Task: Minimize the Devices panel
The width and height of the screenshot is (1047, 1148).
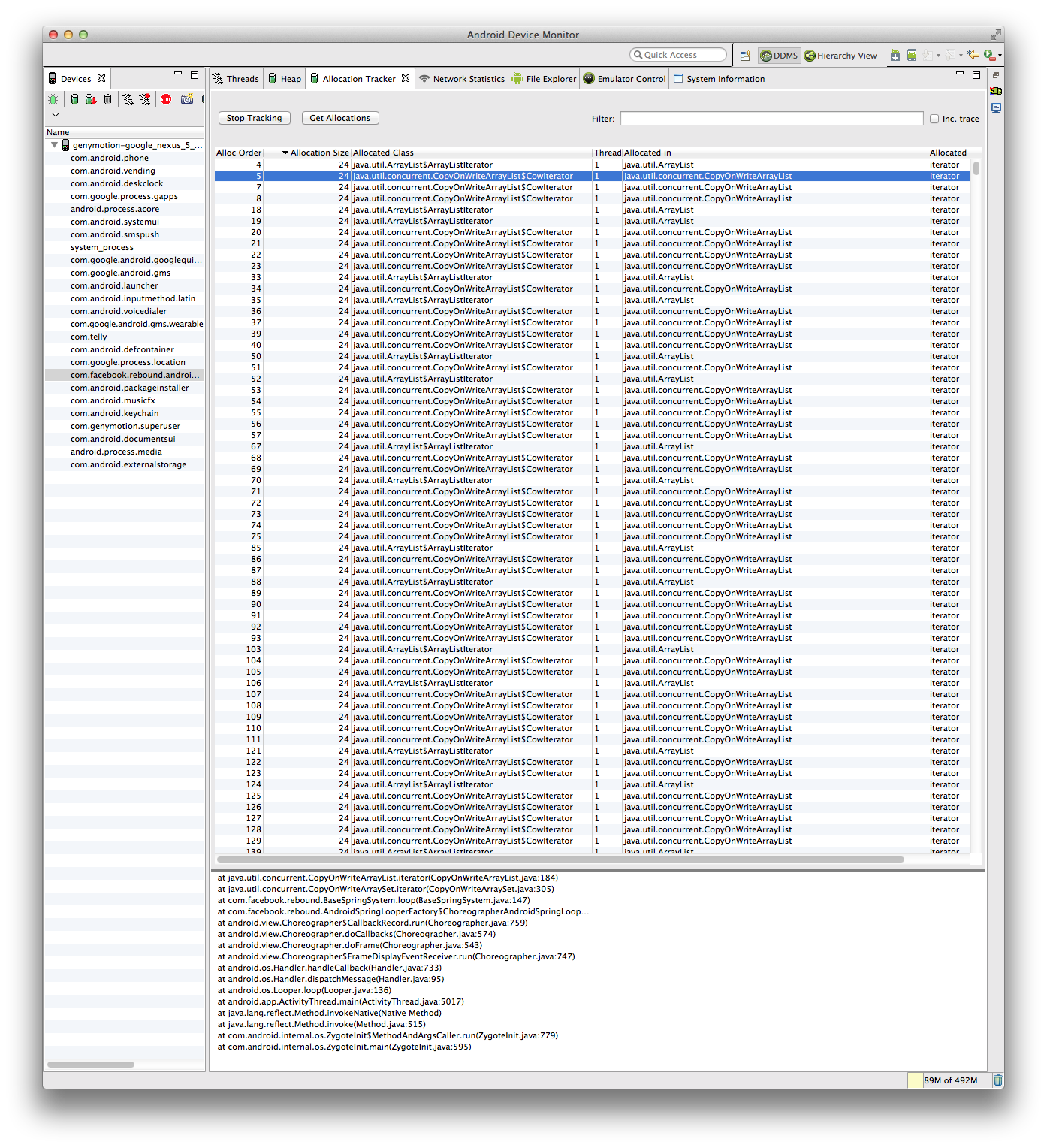Action: point(178,74)
